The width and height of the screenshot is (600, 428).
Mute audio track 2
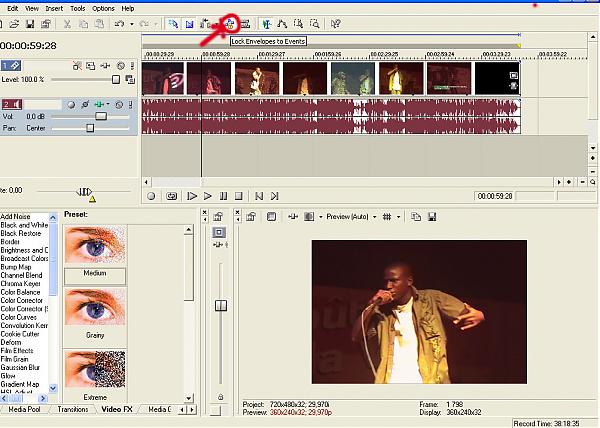coord(119,104)
